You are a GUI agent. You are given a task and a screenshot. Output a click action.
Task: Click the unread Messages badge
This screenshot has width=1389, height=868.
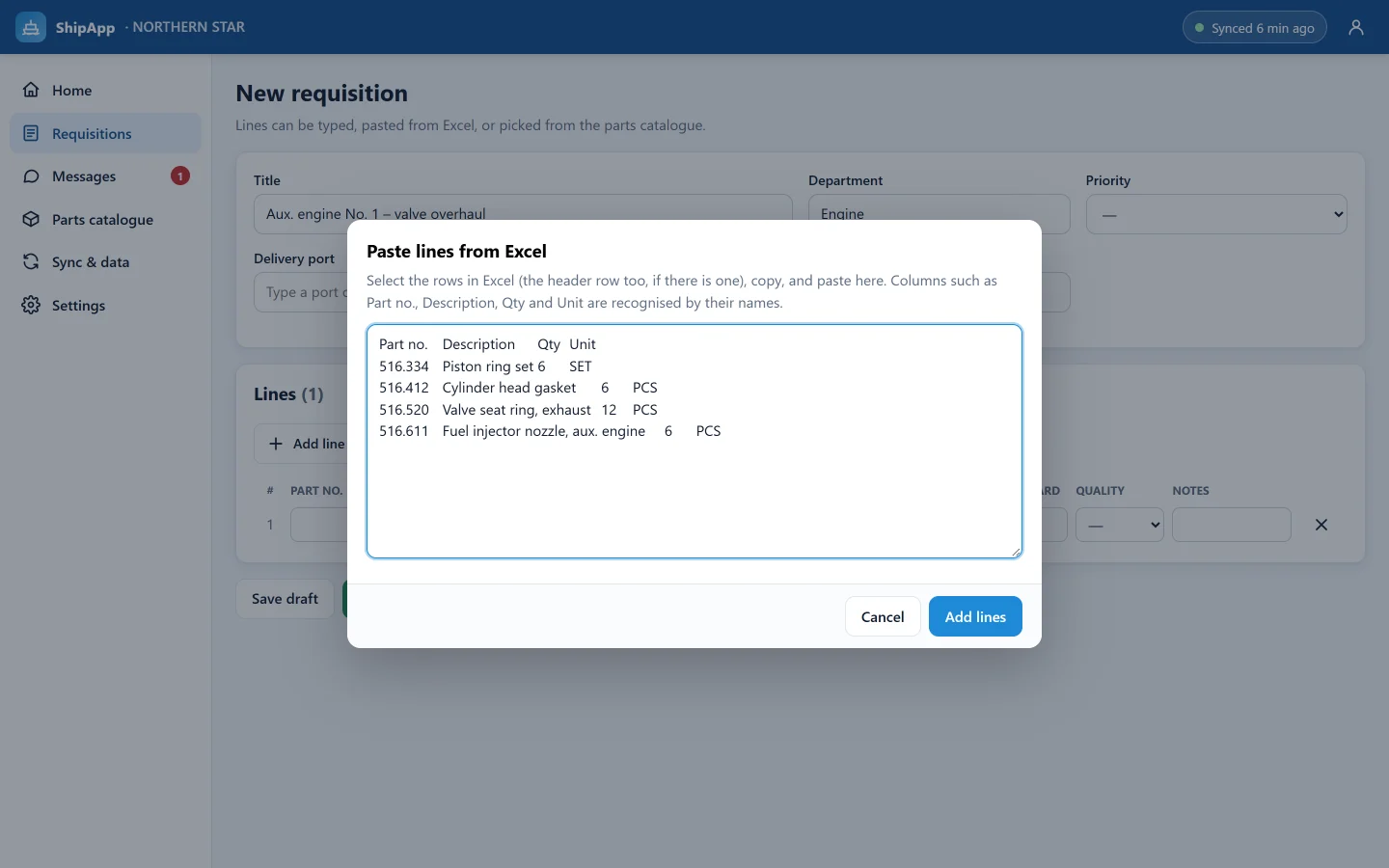click(180, 176)
